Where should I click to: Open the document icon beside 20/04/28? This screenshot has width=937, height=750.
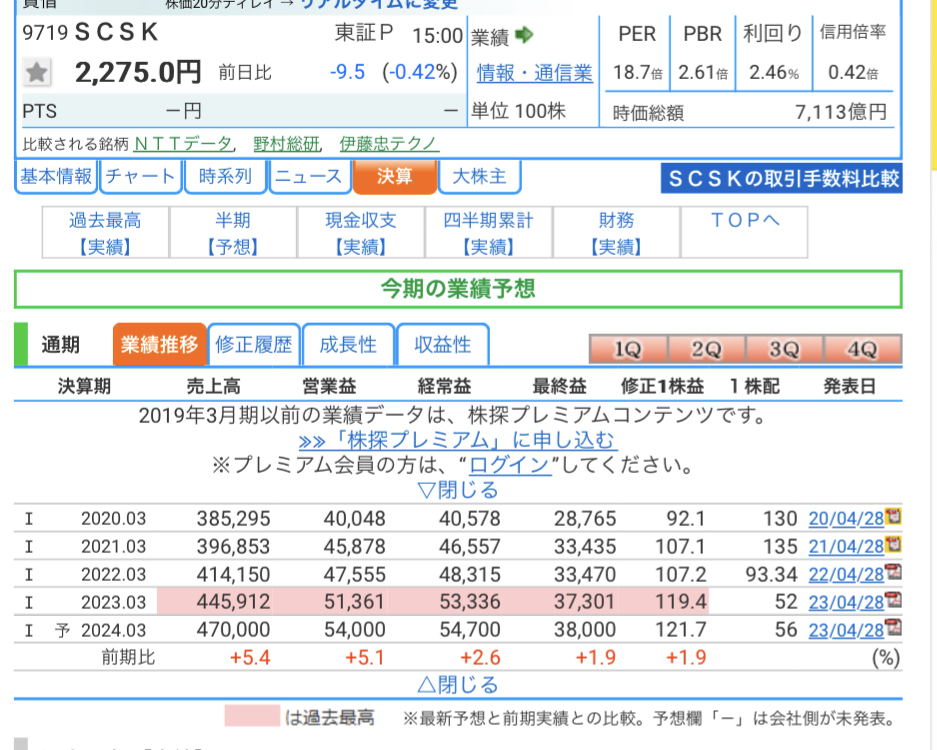point(893,516)
